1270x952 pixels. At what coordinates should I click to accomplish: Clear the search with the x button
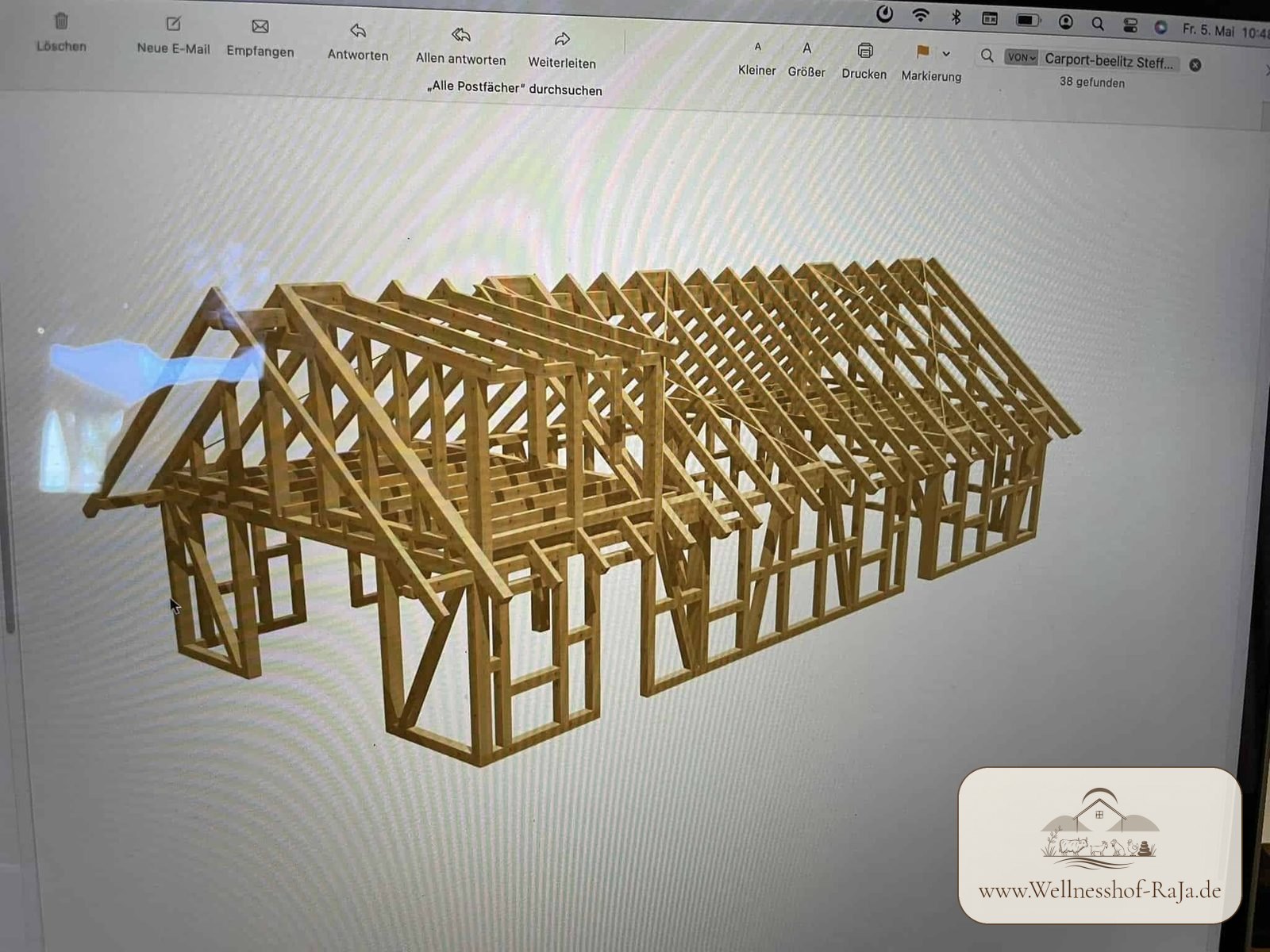[1195, 65]
